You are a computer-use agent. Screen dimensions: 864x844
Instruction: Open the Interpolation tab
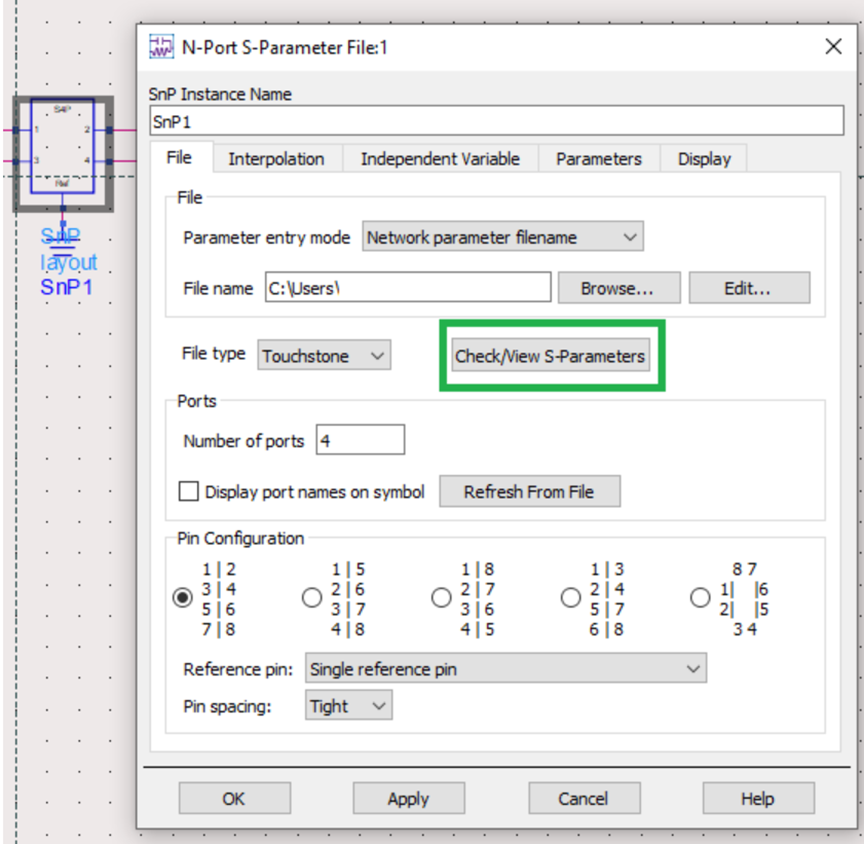pos(276,159)
